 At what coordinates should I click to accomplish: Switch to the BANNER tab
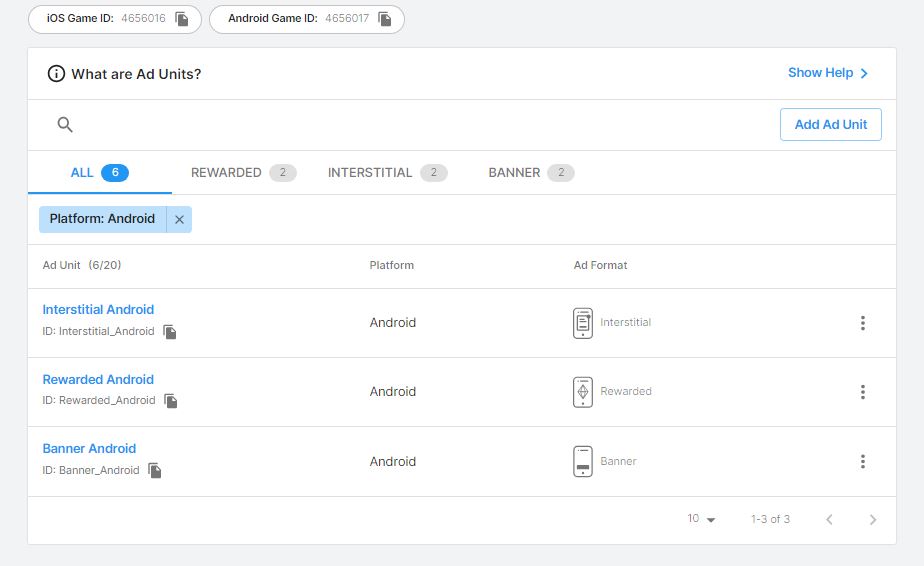pos(530,173)
